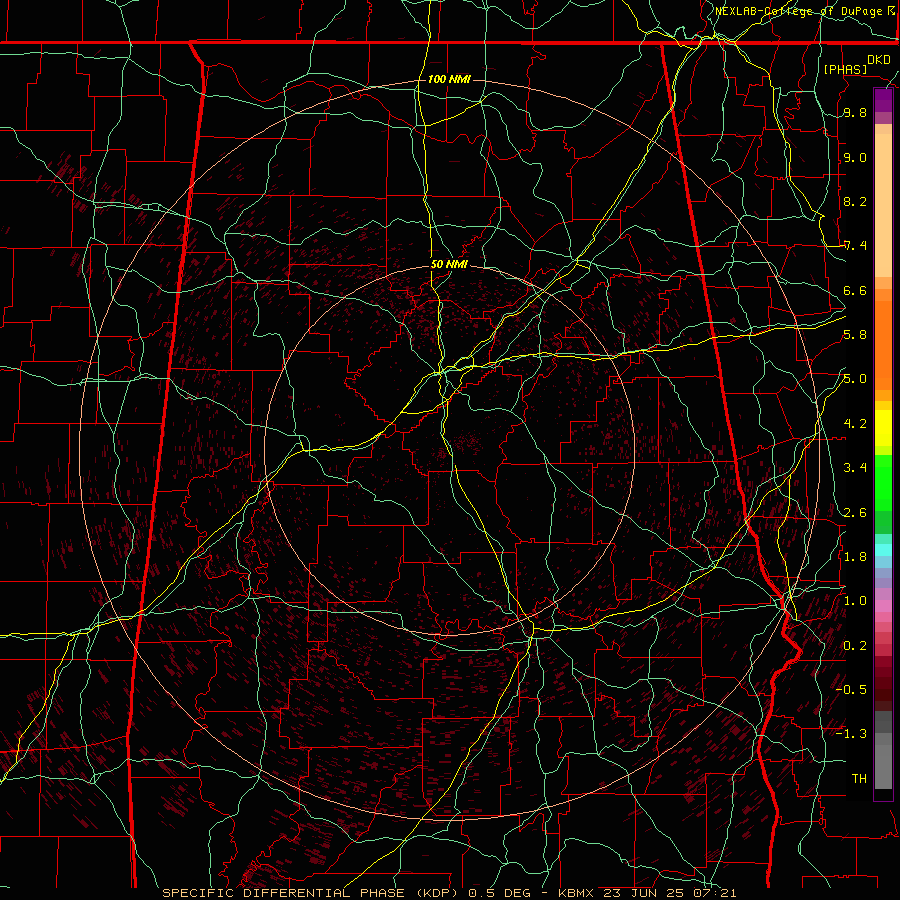
Task: Click the -1.3 value on the color scale
Action: tap(851, 734)
